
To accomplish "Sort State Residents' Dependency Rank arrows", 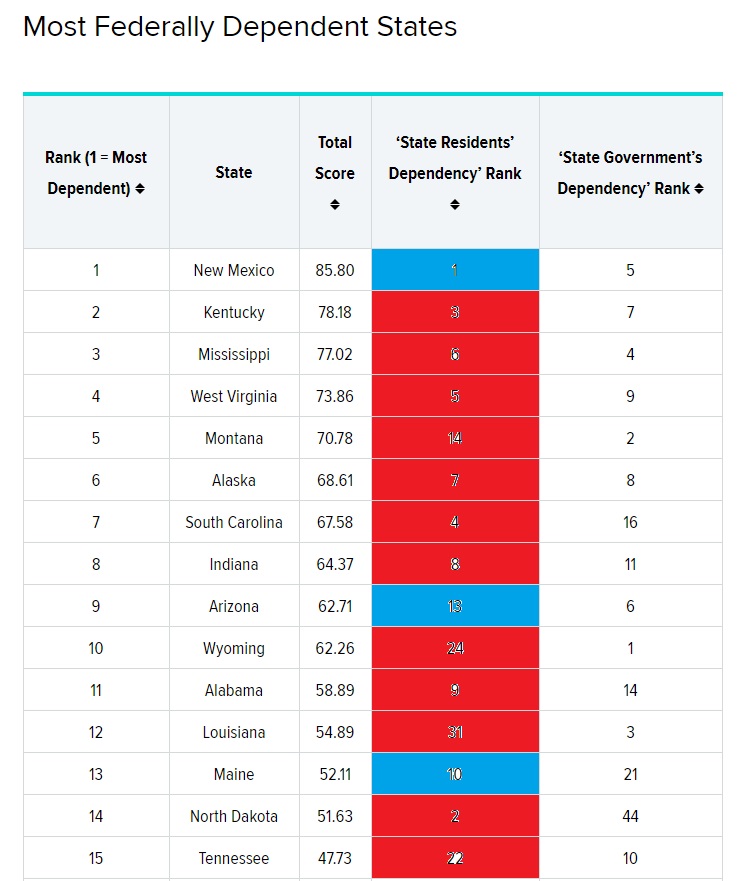I will (455, 205).
